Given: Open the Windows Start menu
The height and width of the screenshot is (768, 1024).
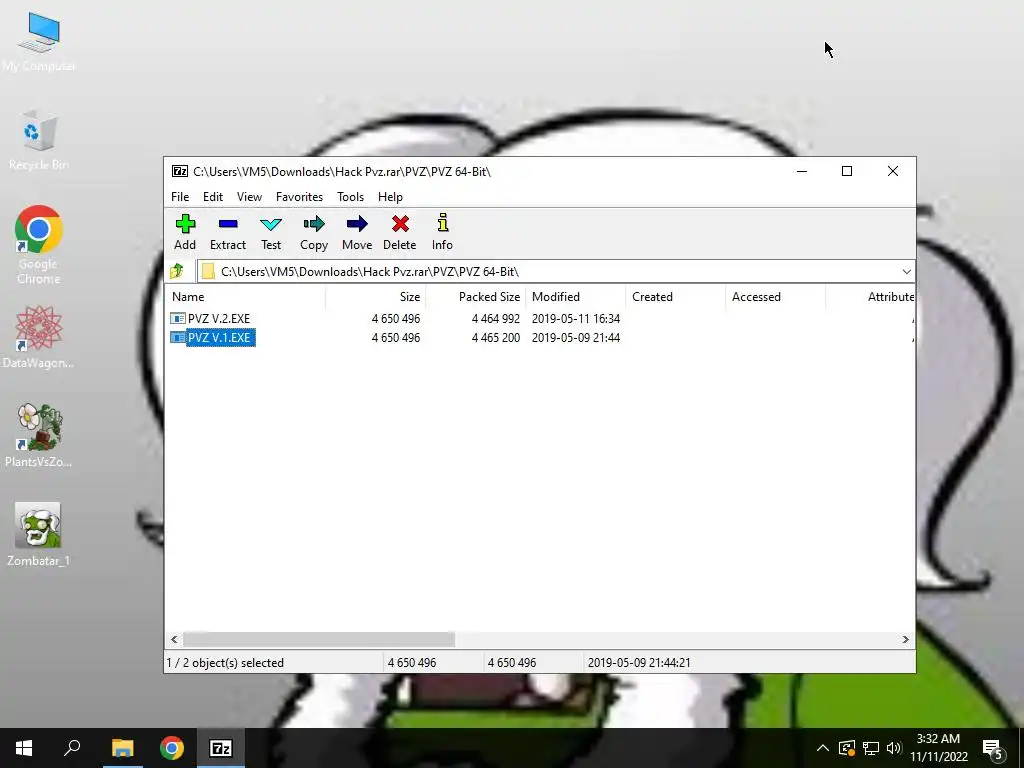Looking at the screenshot, I should pos(24,748).
